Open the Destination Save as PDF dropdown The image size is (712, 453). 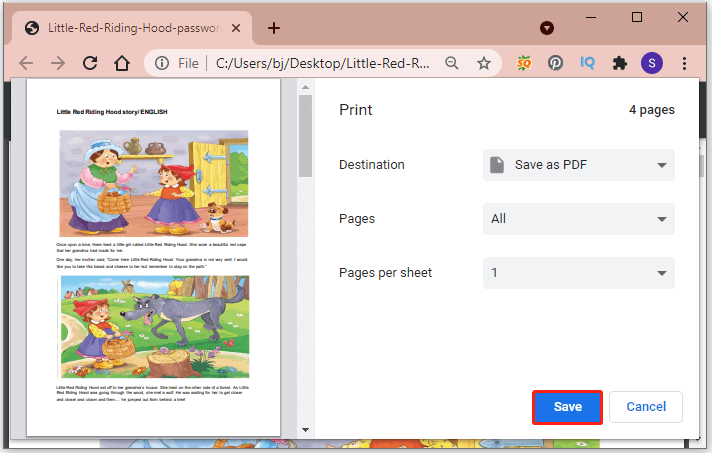[x=578, y=165]
